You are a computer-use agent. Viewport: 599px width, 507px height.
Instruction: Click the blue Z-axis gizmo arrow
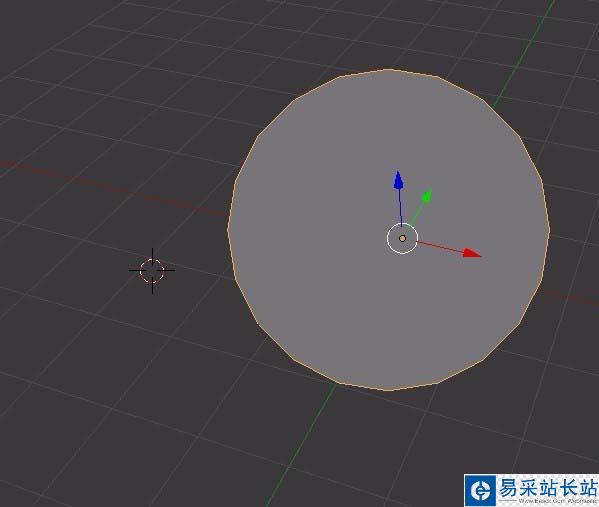398,180
